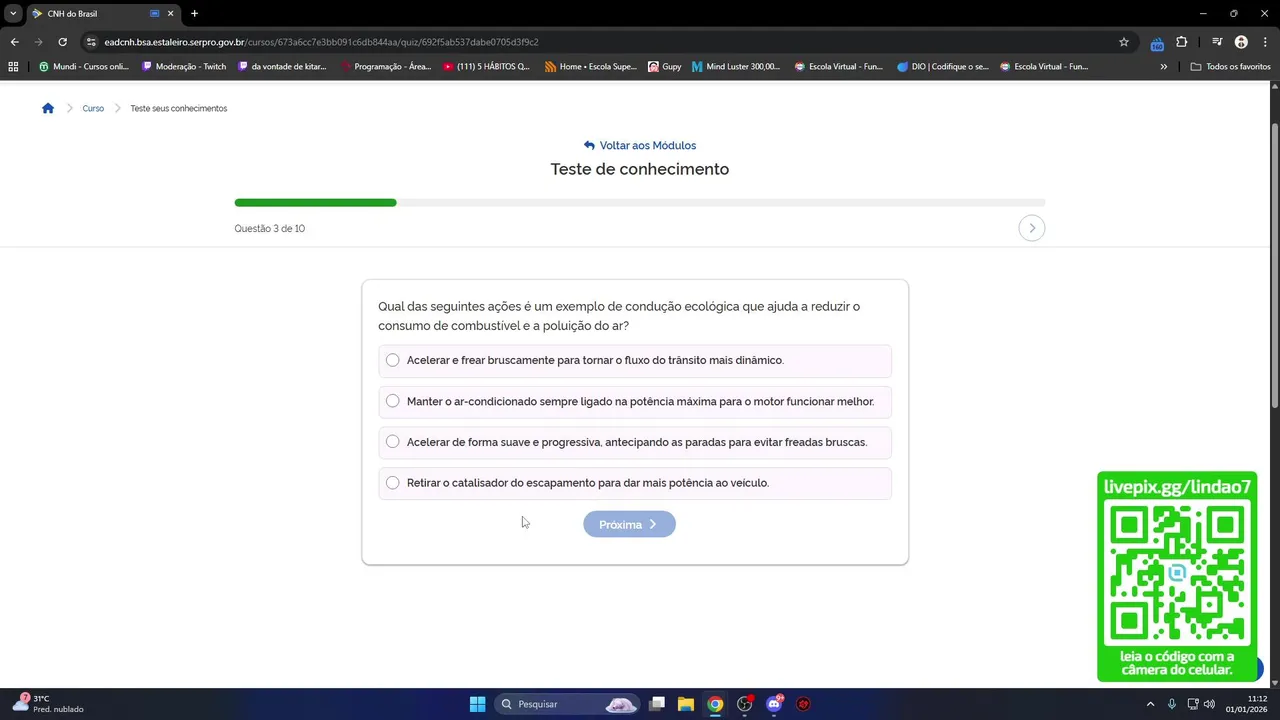
Task: Open Task View on the taskbar
Action: (x=657, y=704)
